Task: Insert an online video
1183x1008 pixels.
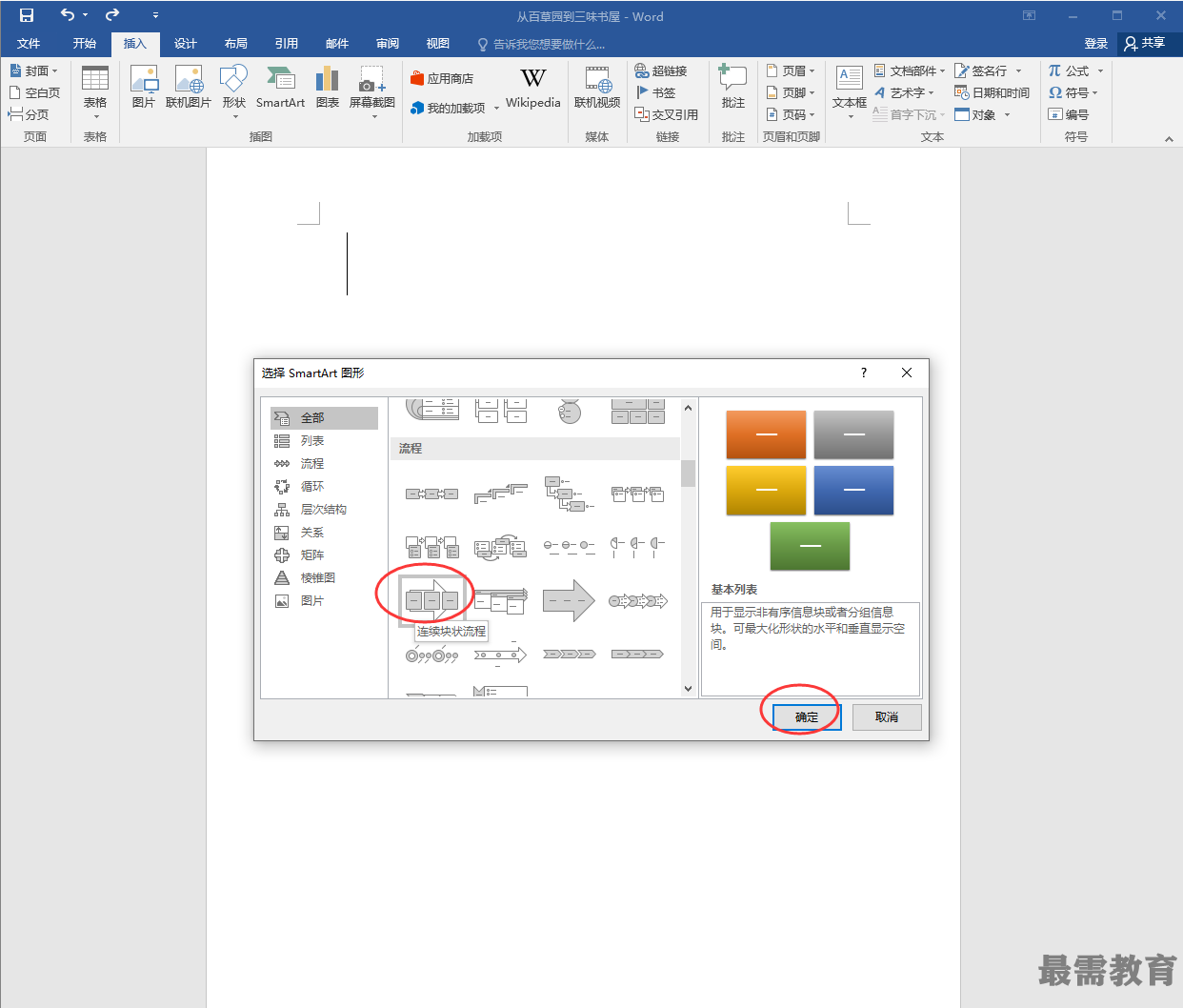Action: point(597,88)
